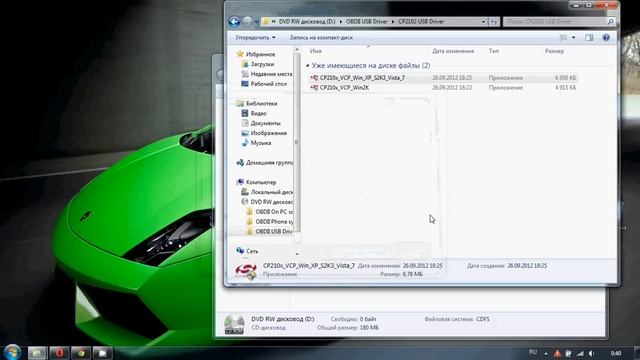Open the Изображения library
This screenshot has height=360, width=640.
268,133
